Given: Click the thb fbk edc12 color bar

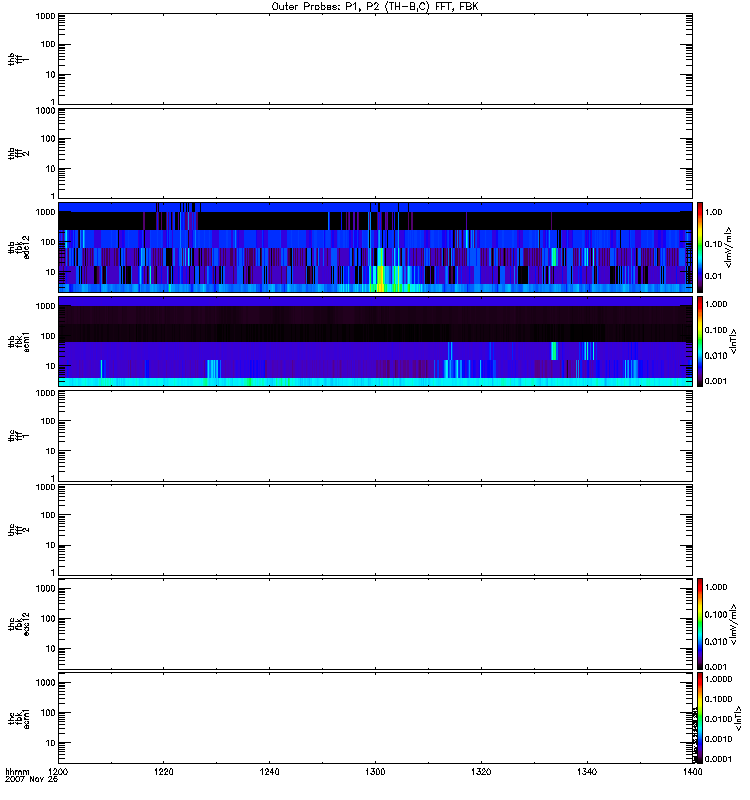Looking at the screenshot, I should [701, 247].
